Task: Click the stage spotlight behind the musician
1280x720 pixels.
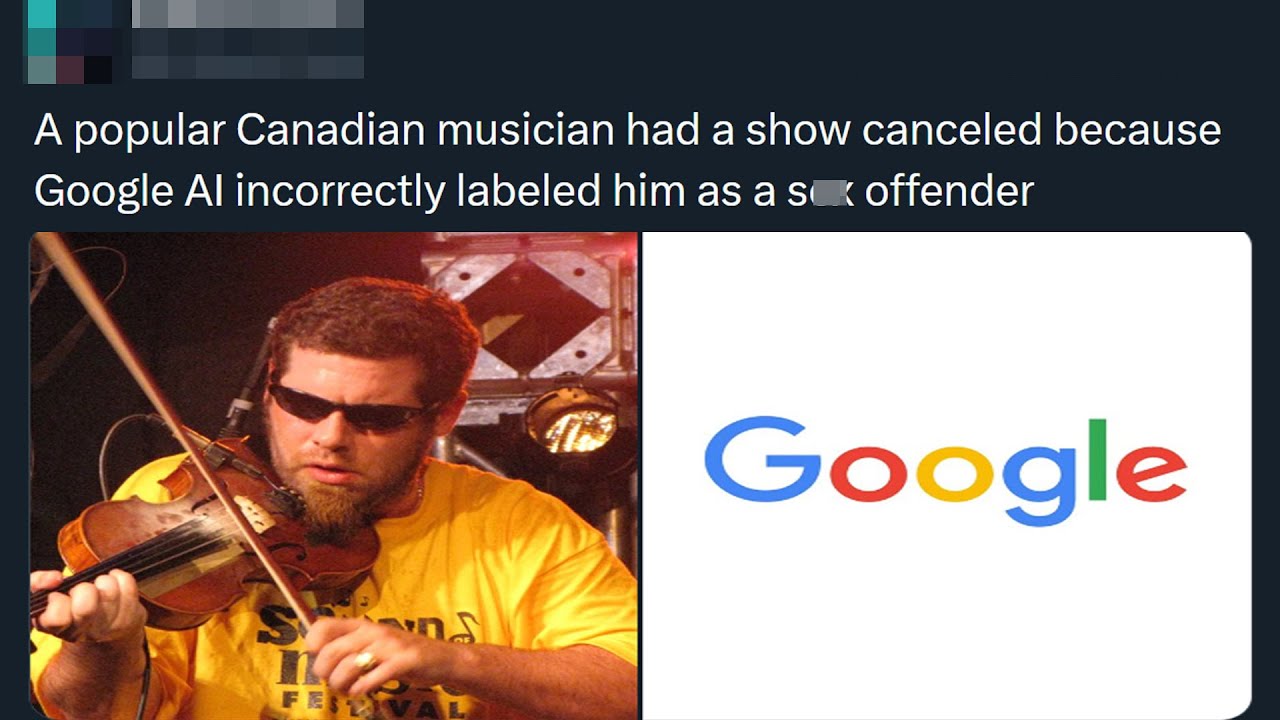Action: click(x=572, y=420)
